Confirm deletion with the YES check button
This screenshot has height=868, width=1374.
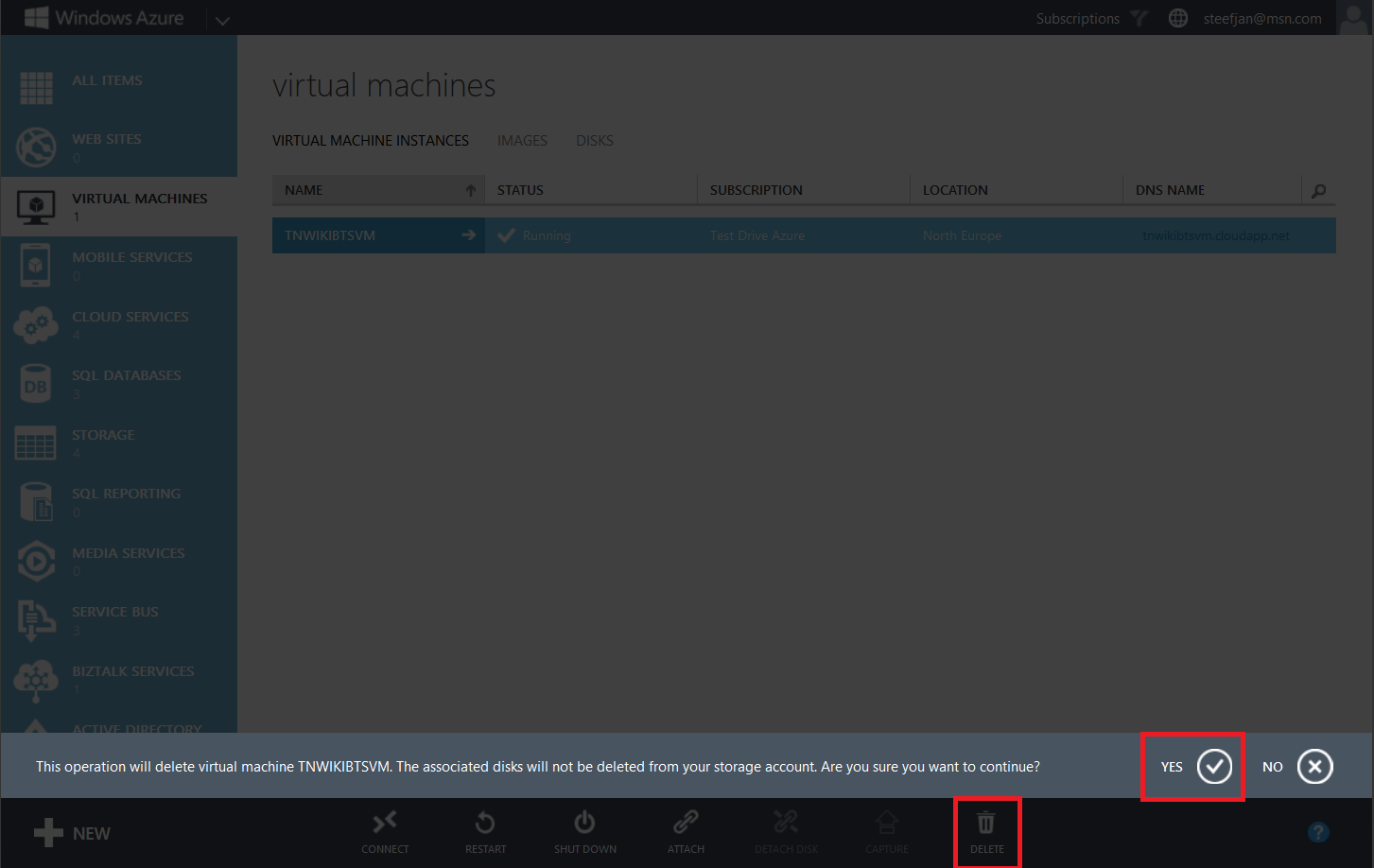coord(1215,766)
